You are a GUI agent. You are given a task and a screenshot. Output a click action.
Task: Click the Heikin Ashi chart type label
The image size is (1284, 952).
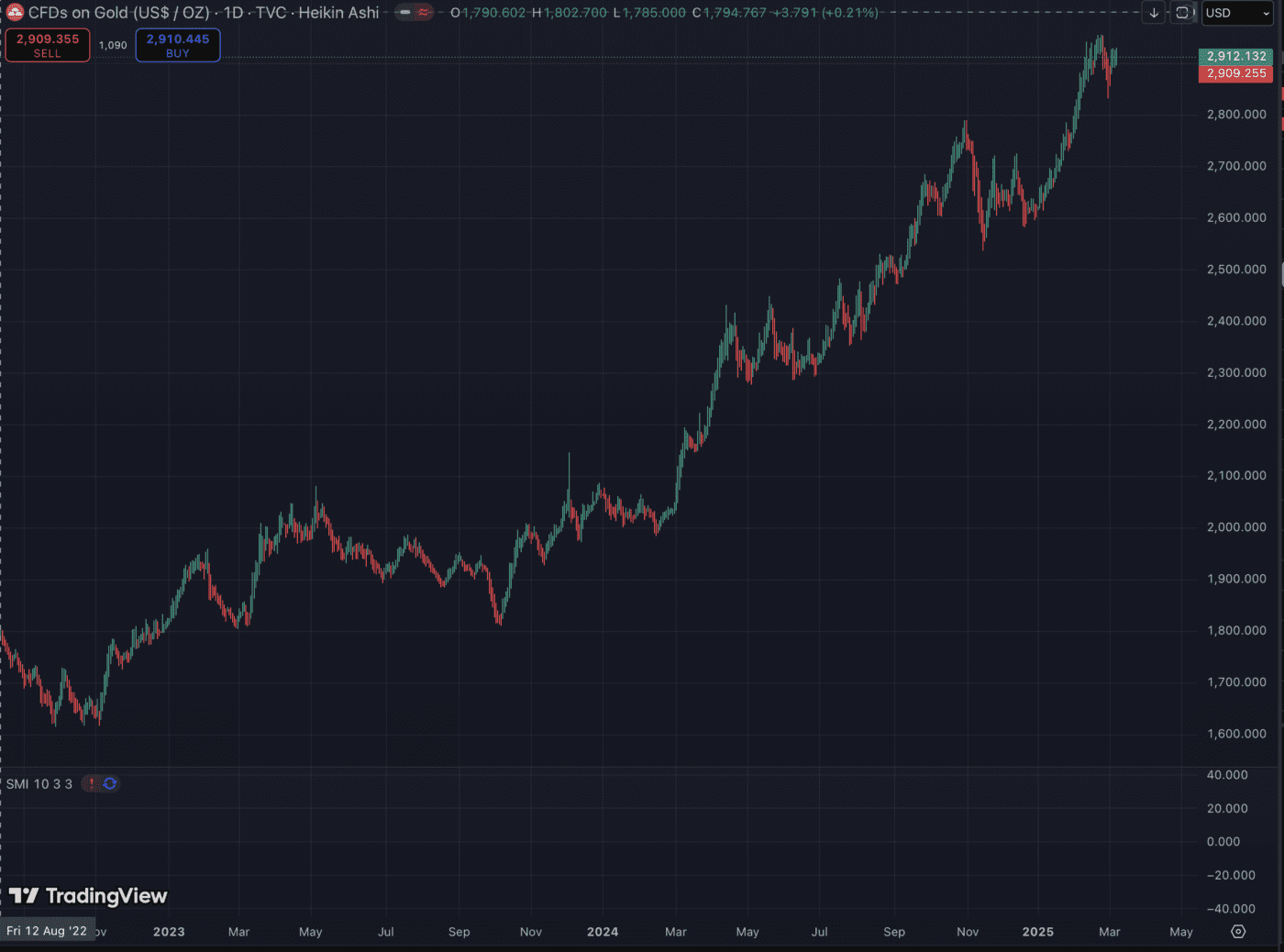338,13
